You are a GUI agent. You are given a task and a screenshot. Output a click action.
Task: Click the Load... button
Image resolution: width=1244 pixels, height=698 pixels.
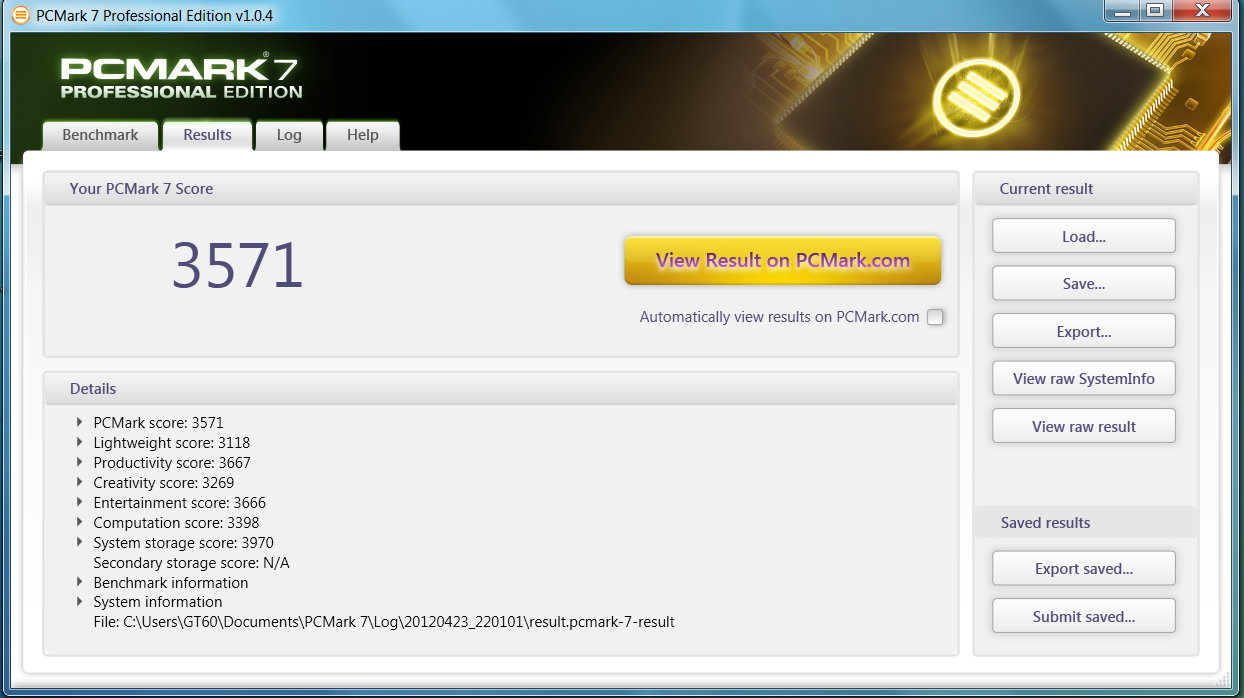[x=1084, y=237]
